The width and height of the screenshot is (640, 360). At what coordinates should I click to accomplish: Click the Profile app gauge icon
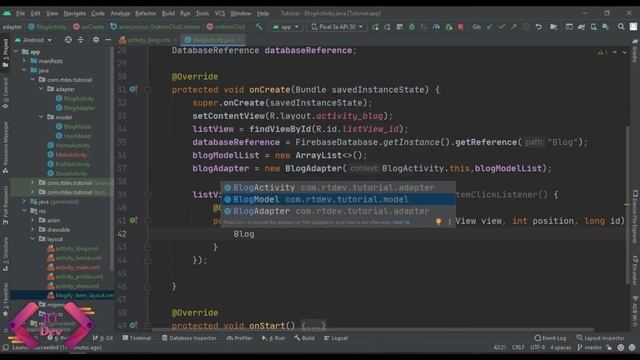436,27
